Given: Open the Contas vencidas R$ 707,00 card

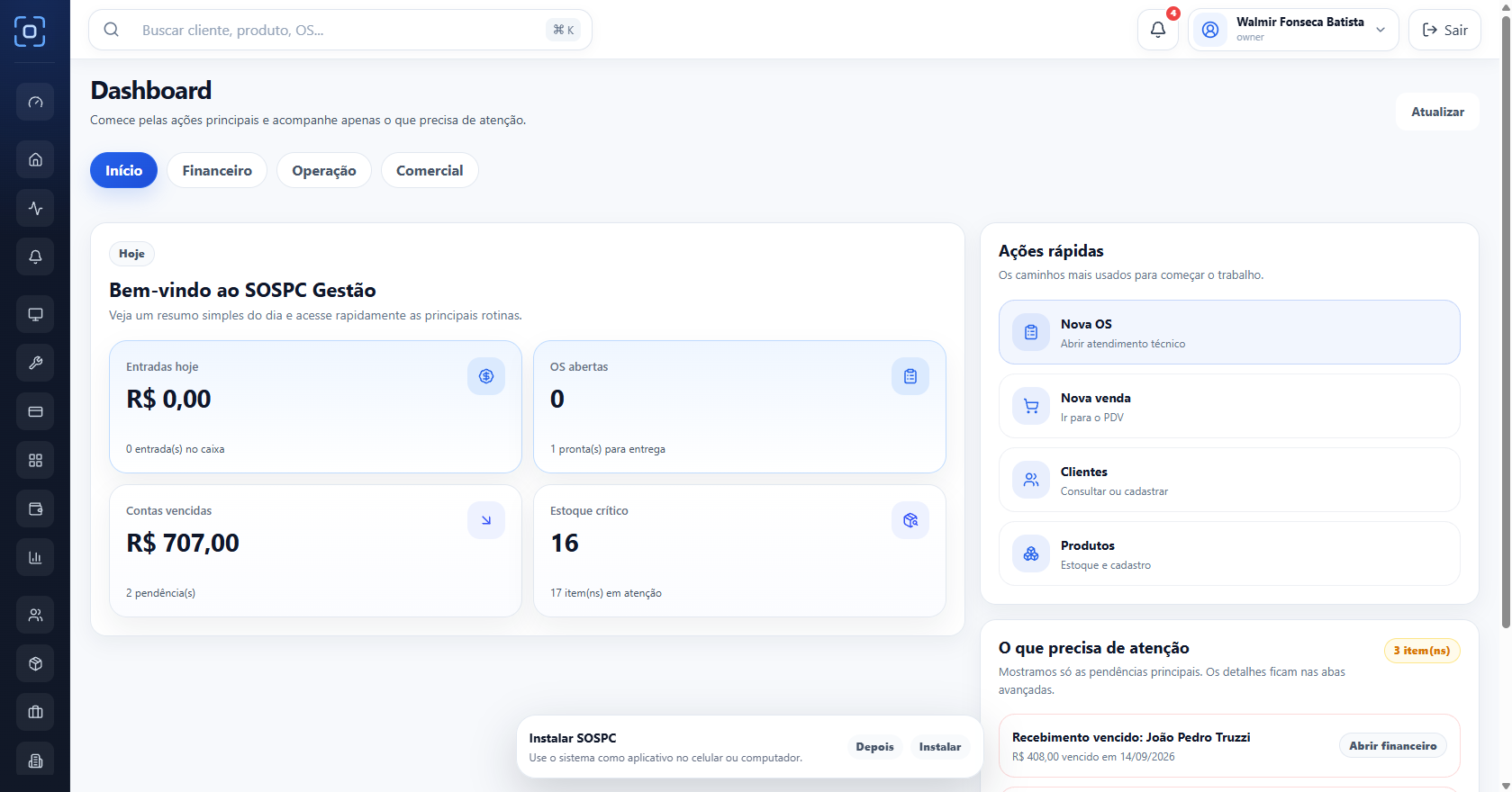Looking at the screenshot, I should [x=315, y=551].
